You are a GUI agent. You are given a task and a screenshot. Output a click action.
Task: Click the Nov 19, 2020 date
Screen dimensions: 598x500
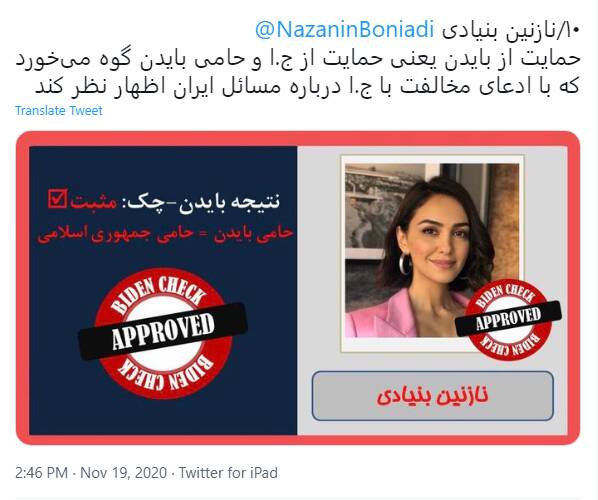click(x=124, y=473)
